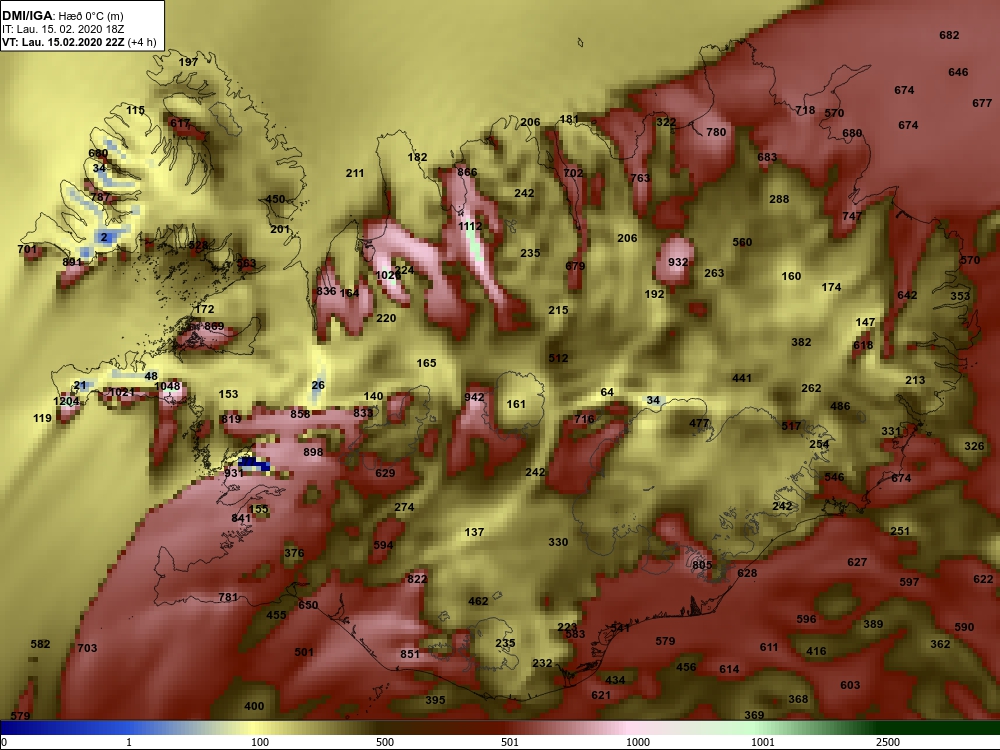1000x750 pixels.
Task: Click the map value '1112'
Action: 470,226
